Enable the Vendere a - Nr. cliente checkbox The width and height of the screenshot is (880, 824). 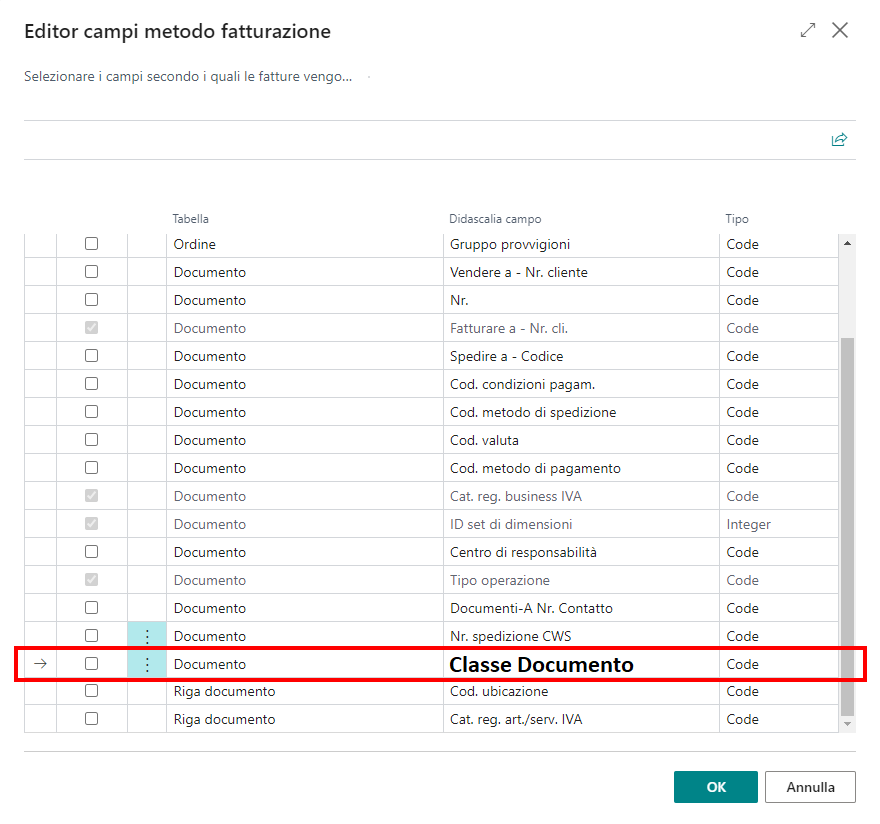(91, 271)
